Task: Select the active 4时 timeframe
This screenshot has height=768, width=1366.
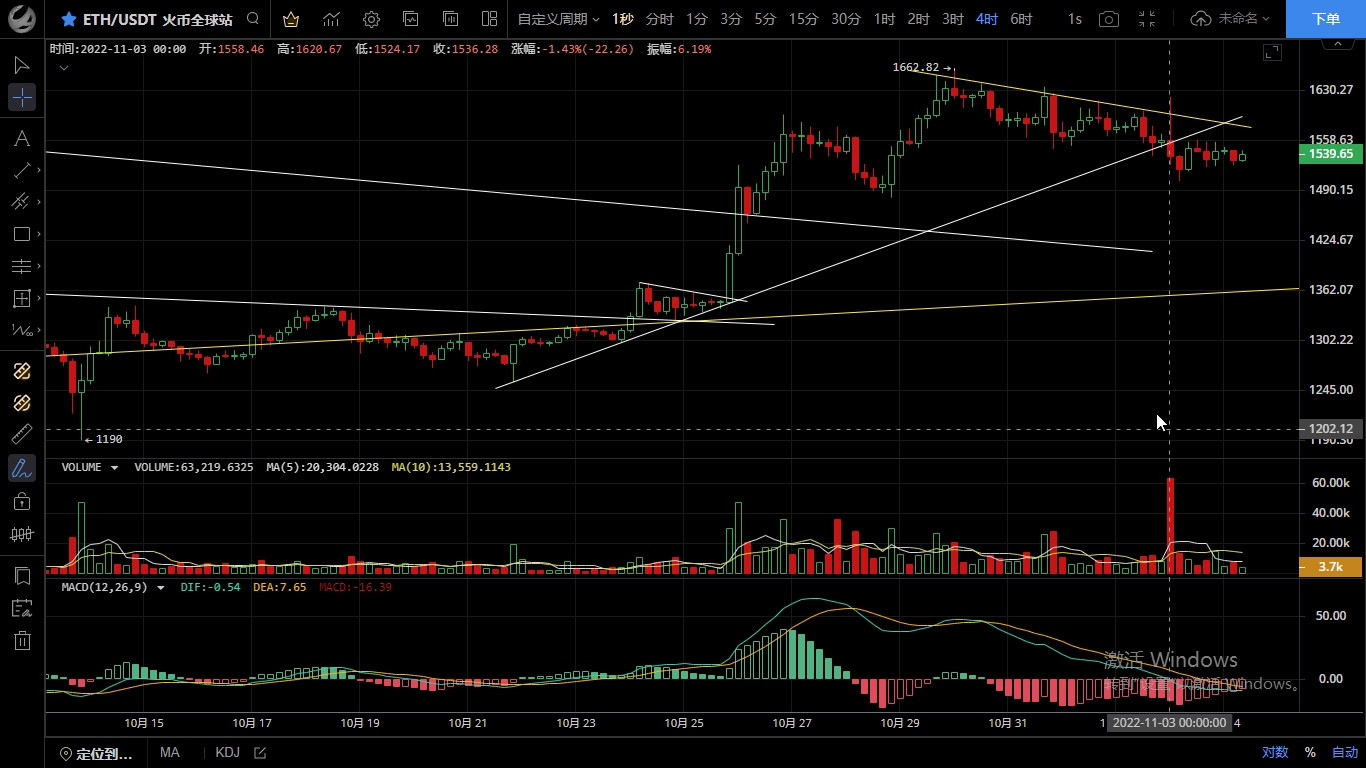Action: click(987, 19)
